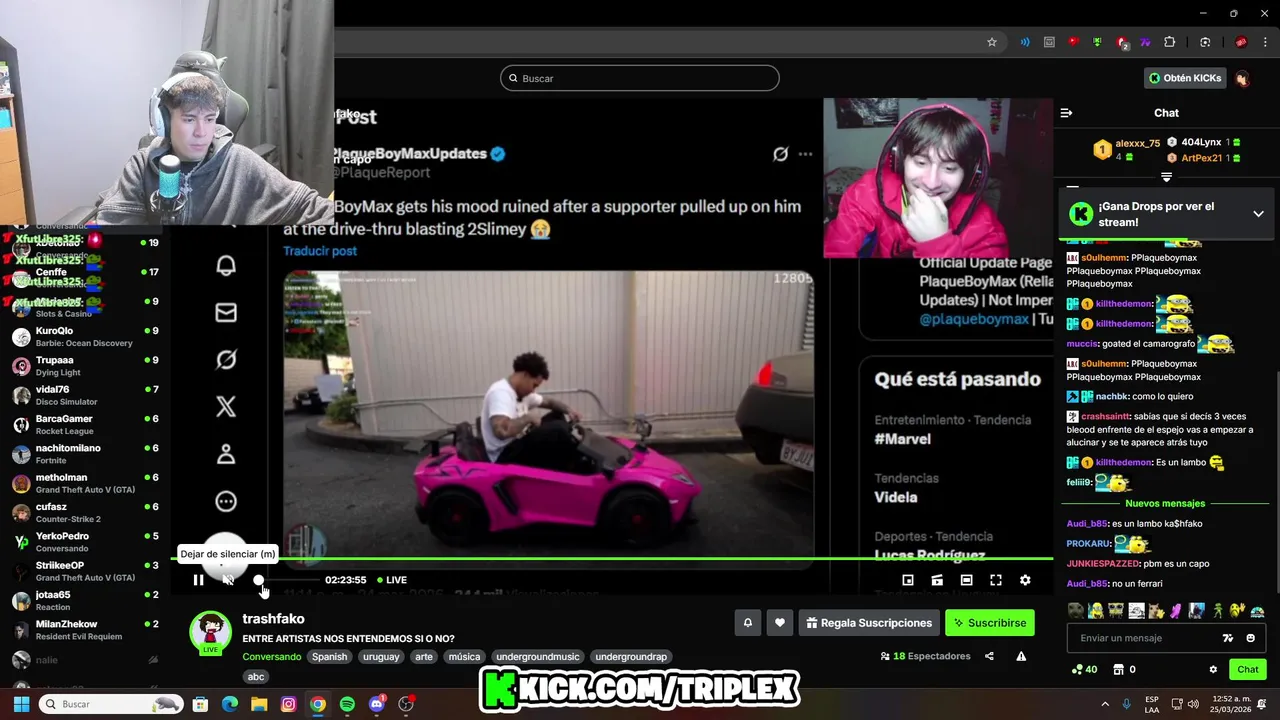Viewport: 1280px width, 720px height.
Task: Open StriikeeOP channel in sidebar
Action: click(x=84, y=571)
